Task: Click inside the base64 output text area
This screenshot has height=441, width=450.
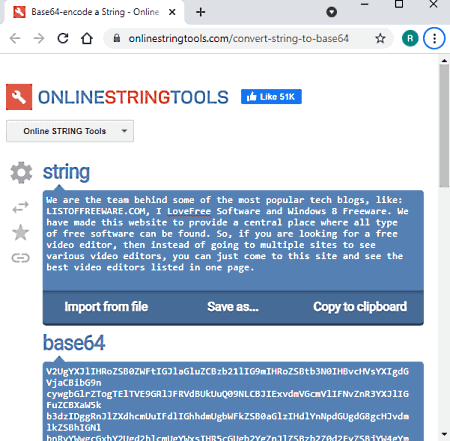Action: coord(233,401)
